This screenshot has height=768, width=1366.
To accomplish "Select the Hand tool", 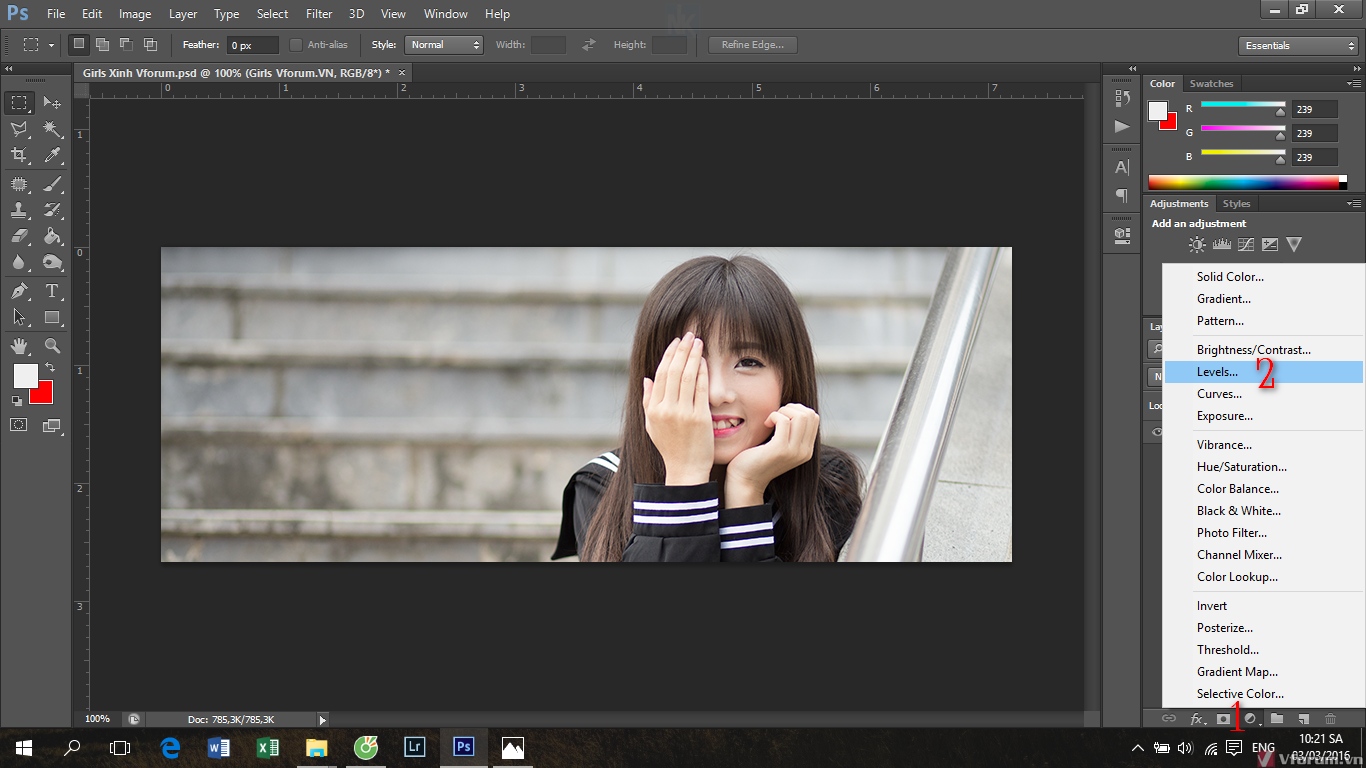I will (19, 346).
